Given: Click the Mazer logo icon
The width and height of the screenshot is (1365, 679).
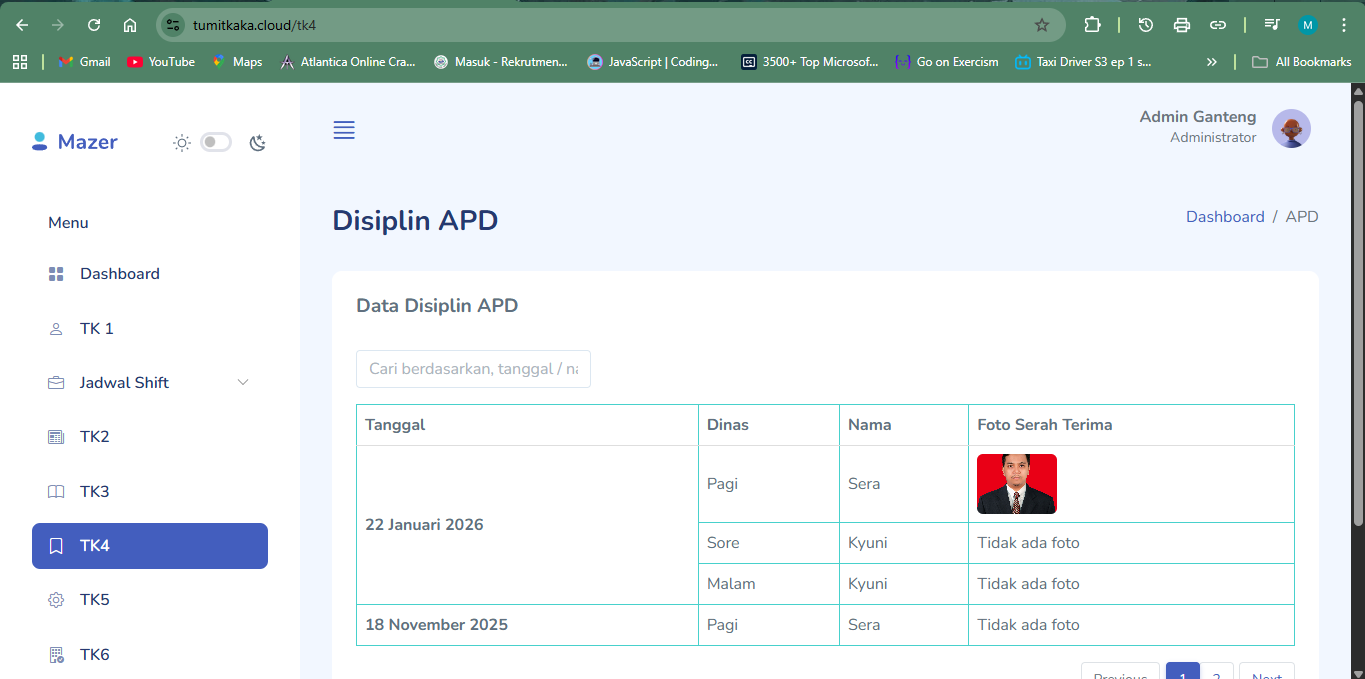Looking at the screenshot, I should click(40, 142).
